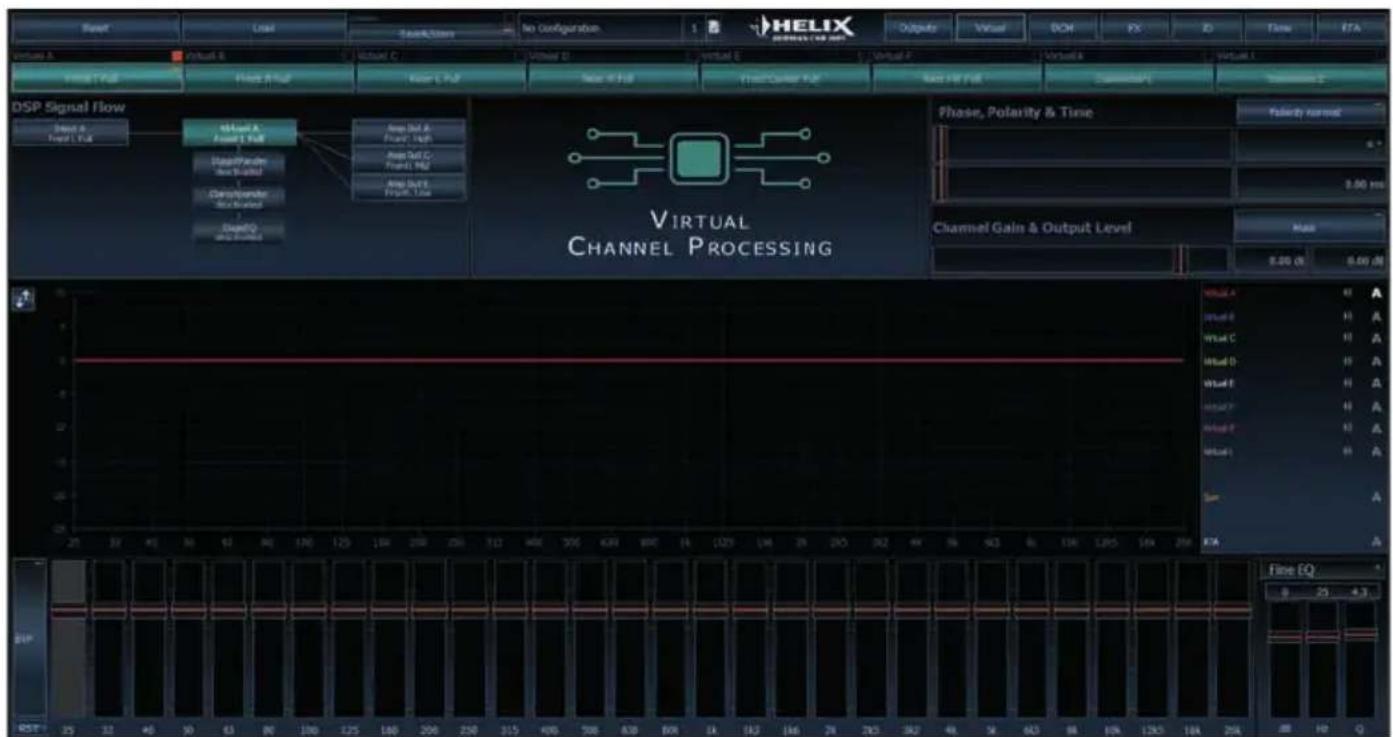Screen dimensions: 1393x737
Task: Click the Reset button
Action: [96, 29]
